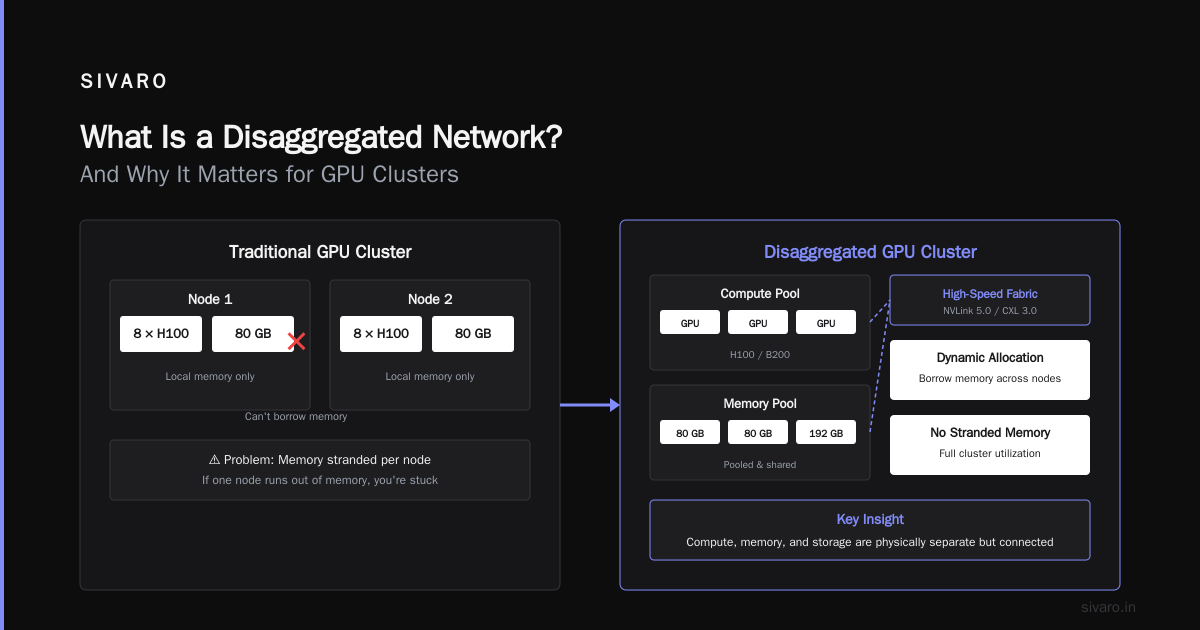Select the title 'What Is a Disaggregated Network?'

[x=321, y=137]
